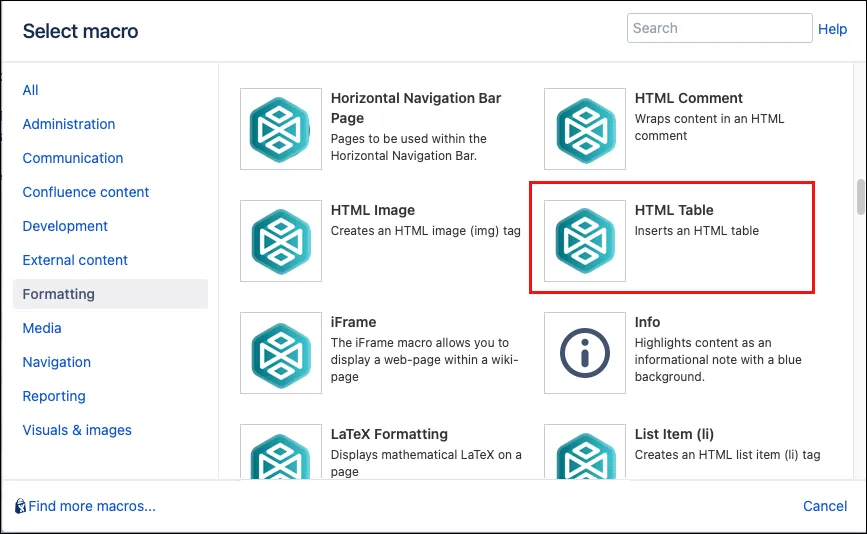
Task: Click the LaTeX Formatting macro icon
Action: click(x=281, y=452)
